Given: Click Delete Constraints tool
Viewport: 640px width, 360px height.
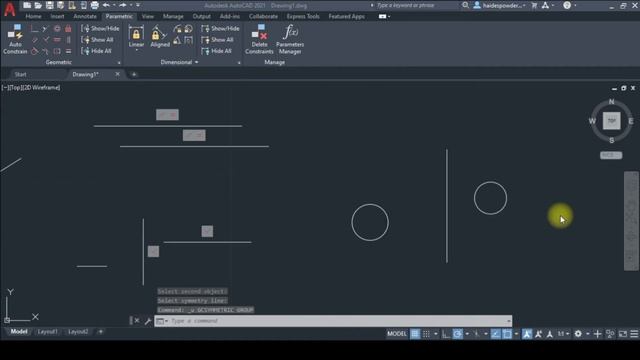Looking at the screenshot, I should click(x=259, y=39).
